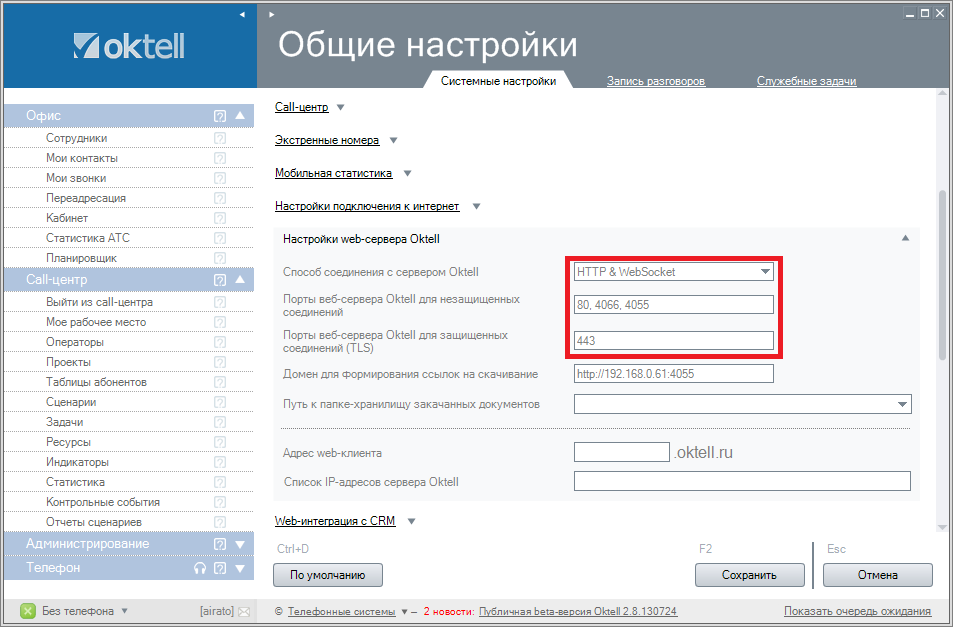Open help icon beside Планировщик
The height and width of the screenshot is (627, 953).
pos(220,258)
